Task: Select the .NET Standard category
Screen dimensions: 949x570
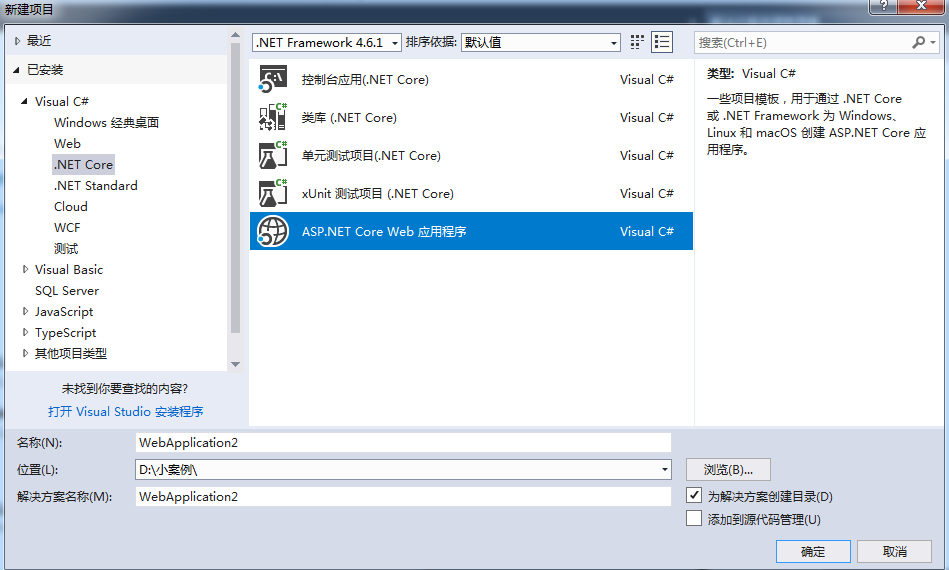Action: pyautogui.click(x=96, y=185)
